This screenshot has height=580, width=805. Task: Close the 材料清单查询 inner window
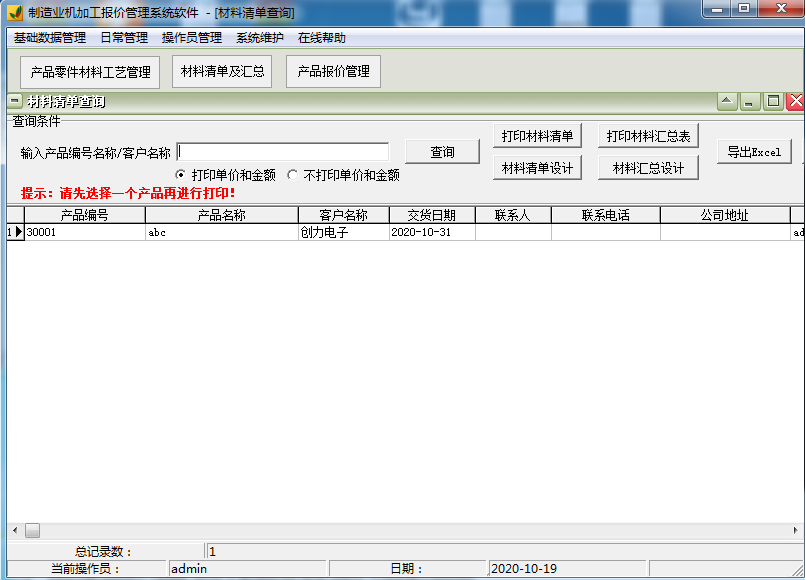click(x=795, y=102)
